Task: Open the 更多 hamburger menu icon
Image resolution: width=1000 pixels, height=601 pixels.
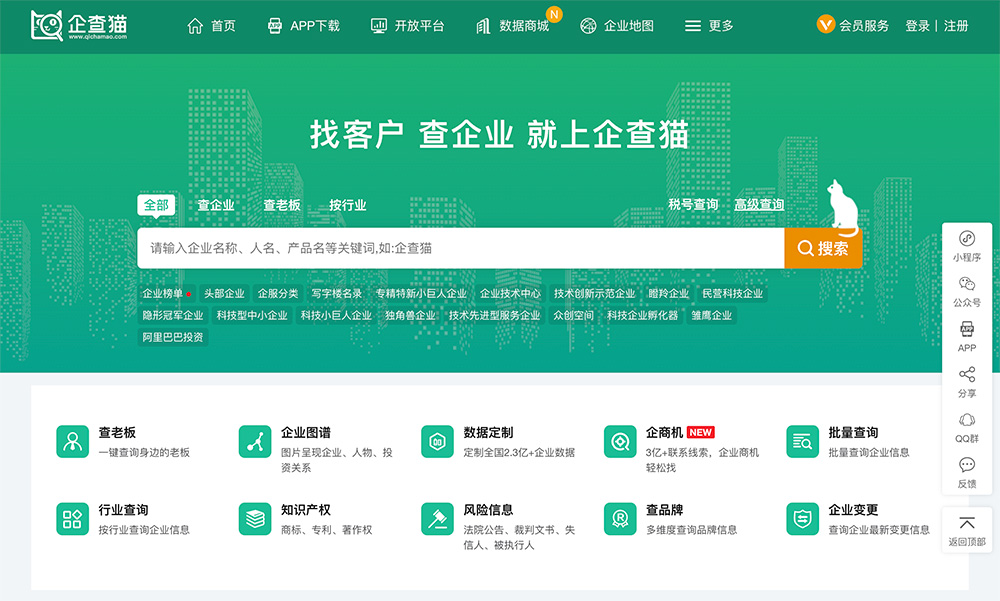Action: click(693, 26)
